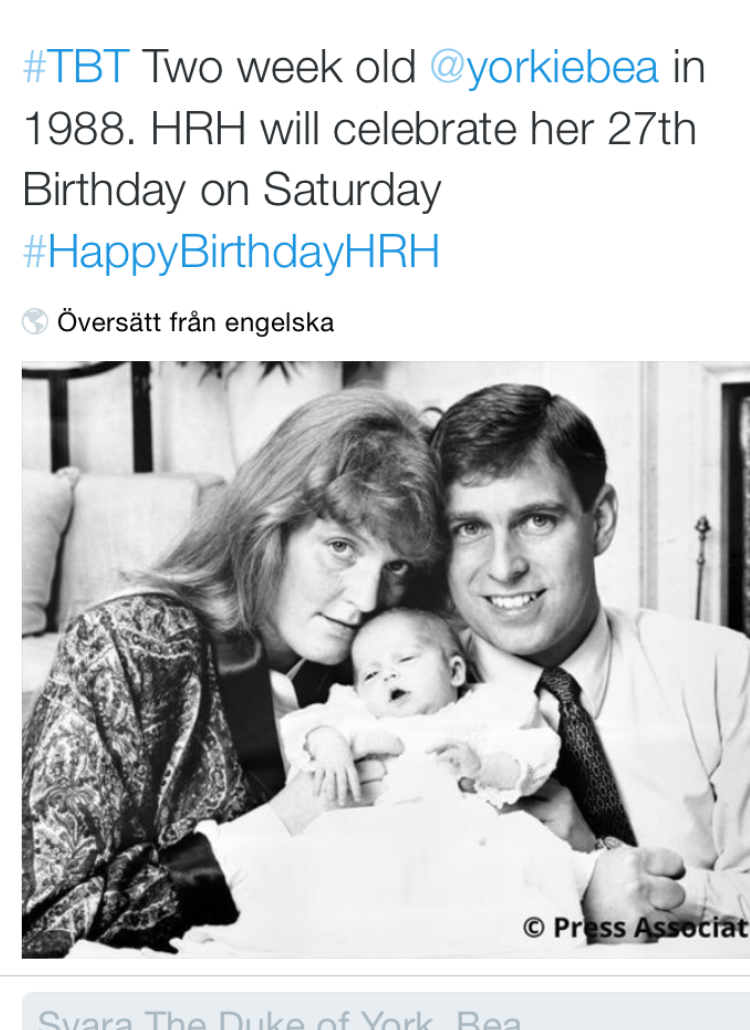The image size is (750, 1030).
Task: Tap the word 'Saturday' in the tweet
Action: [x=352, y=190]
